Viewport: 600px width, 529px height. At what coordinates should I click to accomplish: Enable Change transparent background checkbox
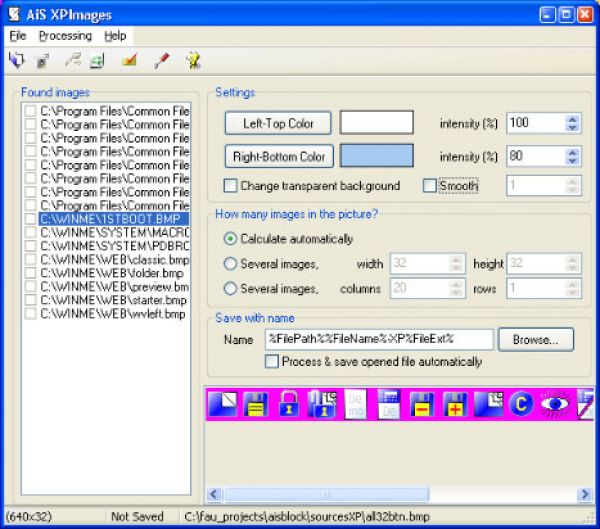(231, 186)
